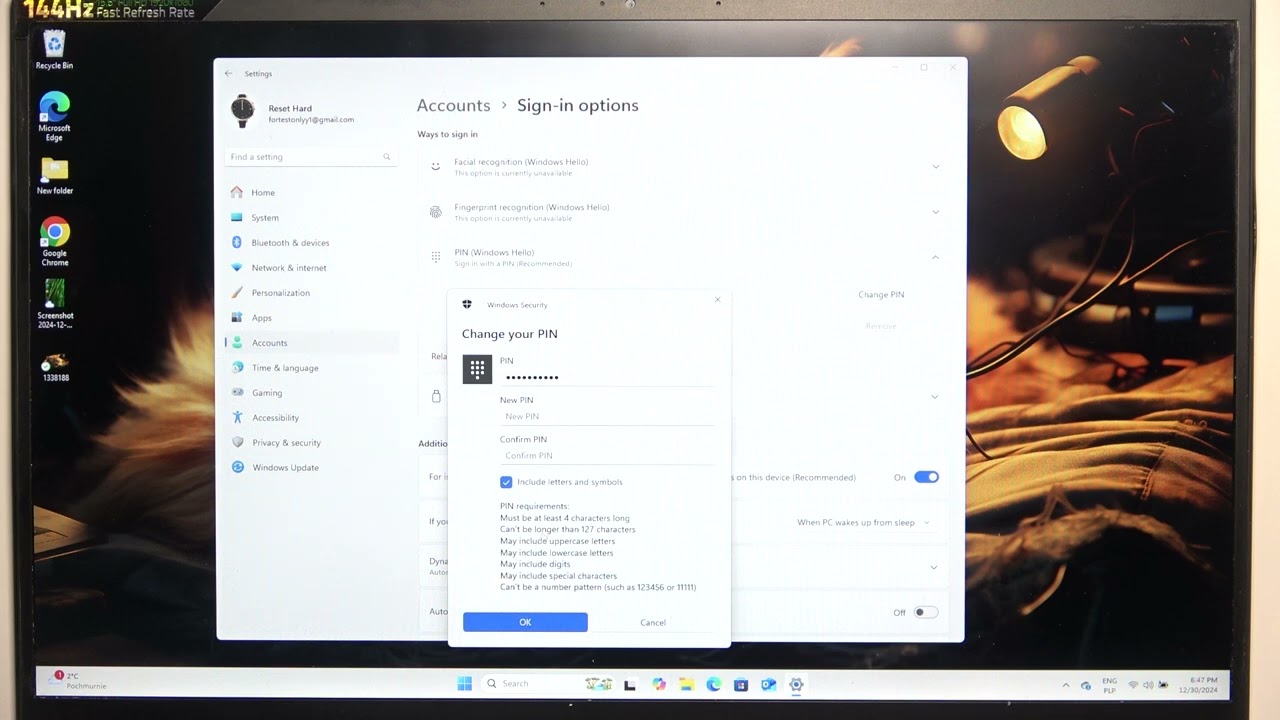Open the weather widget on taskbar
The image size is (1280, 720).
tap(77, 682)
